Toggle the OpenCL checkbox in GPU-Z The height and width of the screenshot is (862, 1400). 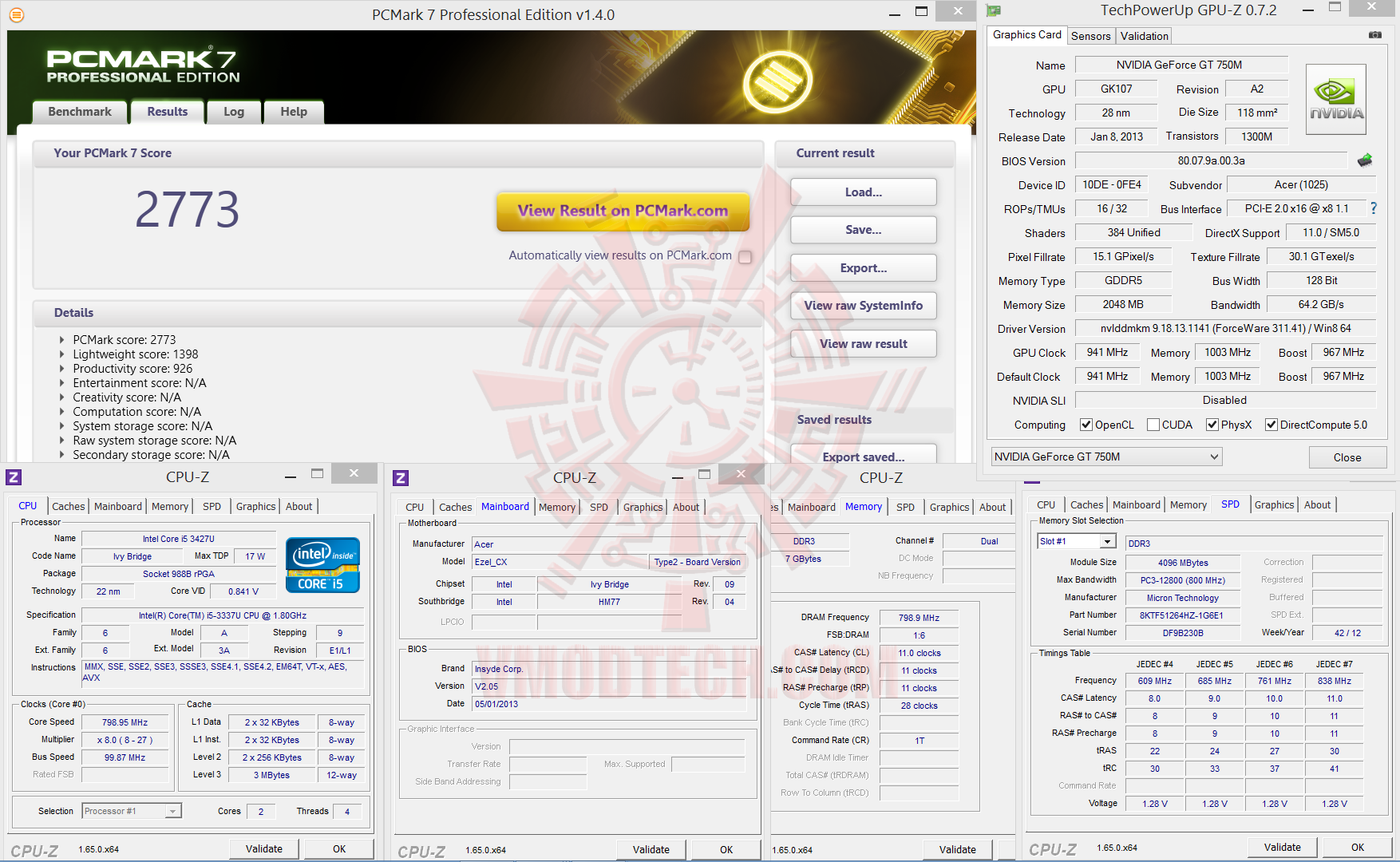[x=1086, y=425]
